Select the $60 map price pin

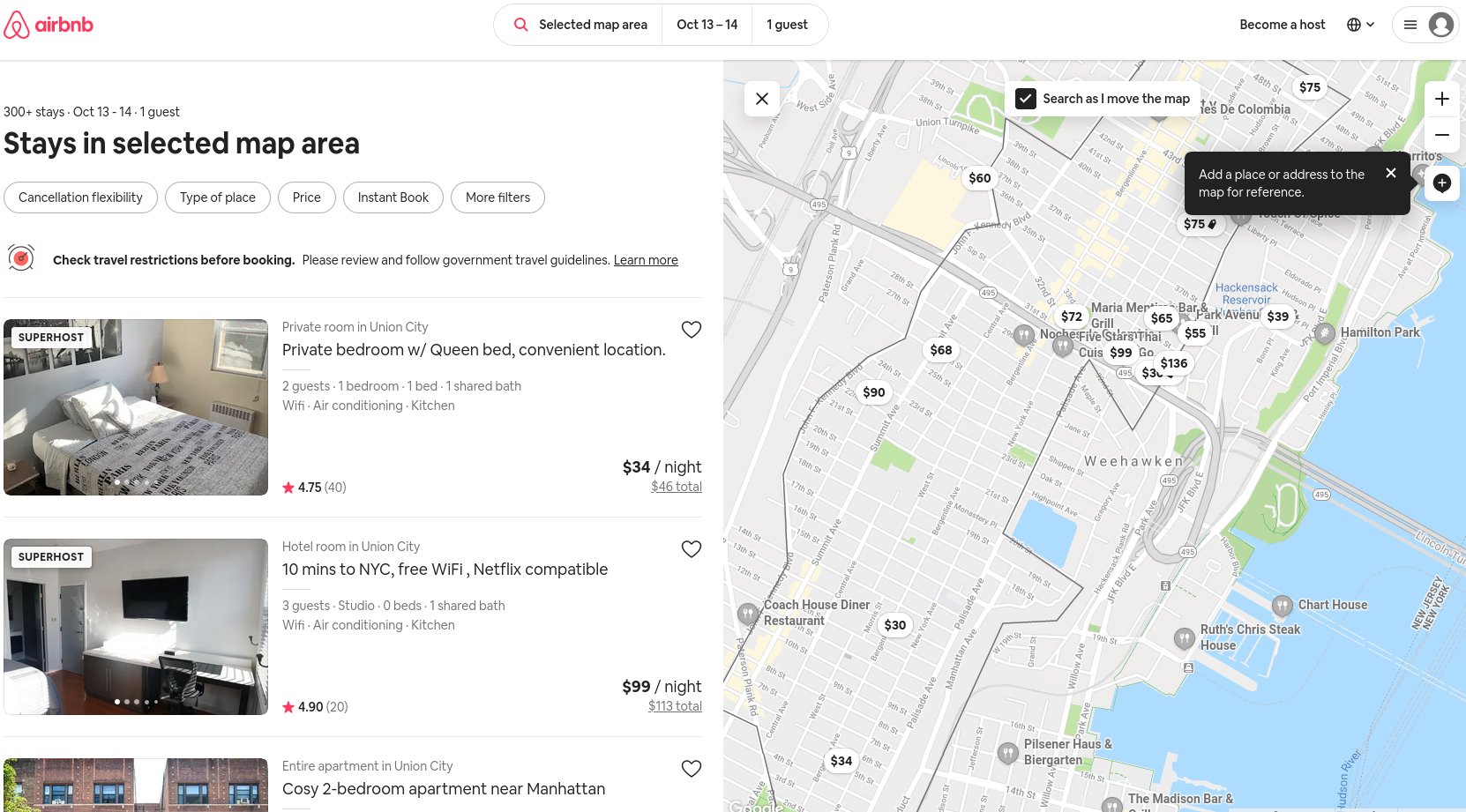pos(980,178)
